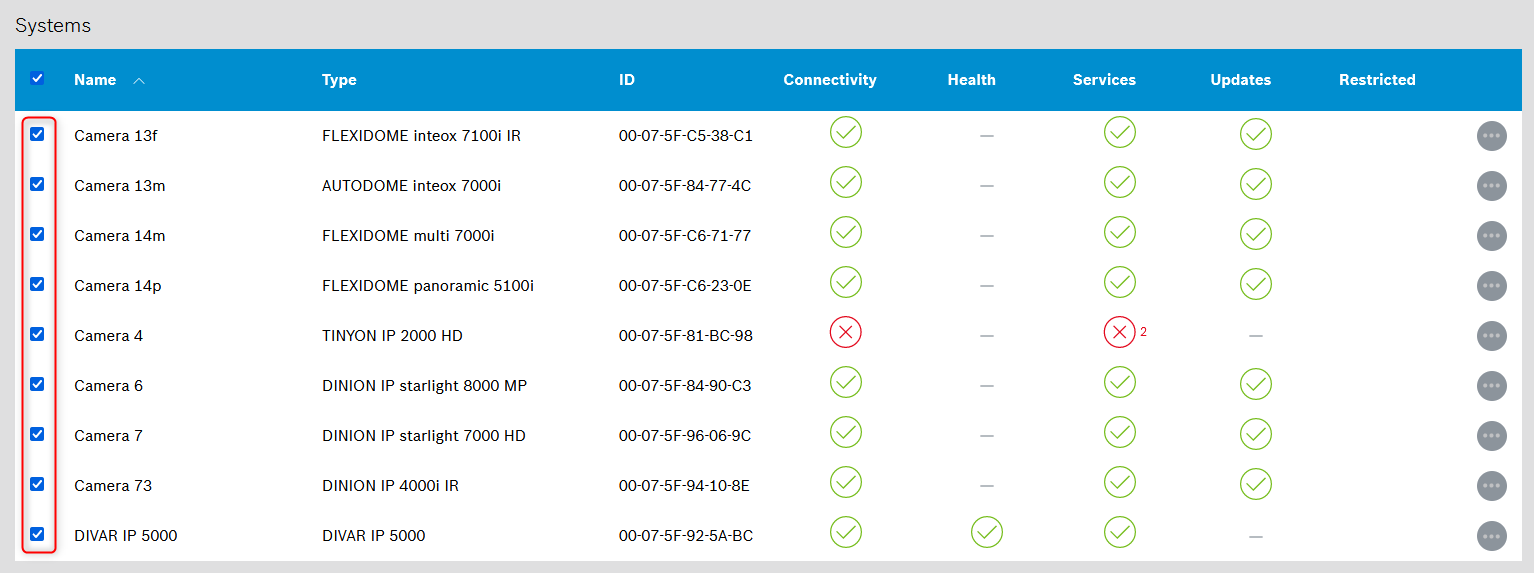Image resolution: width=1534 pixels, height=573 pixels.
Task: Uncheck the select-all checkbox in the header
Action: [37, 78]
